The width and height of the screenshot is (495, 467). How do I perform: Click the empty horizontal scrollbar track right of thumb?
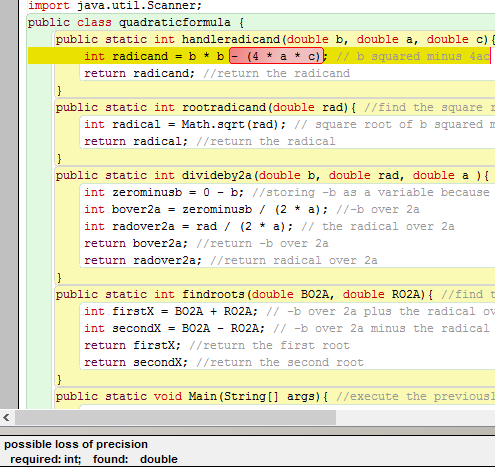tap(415, 417)
